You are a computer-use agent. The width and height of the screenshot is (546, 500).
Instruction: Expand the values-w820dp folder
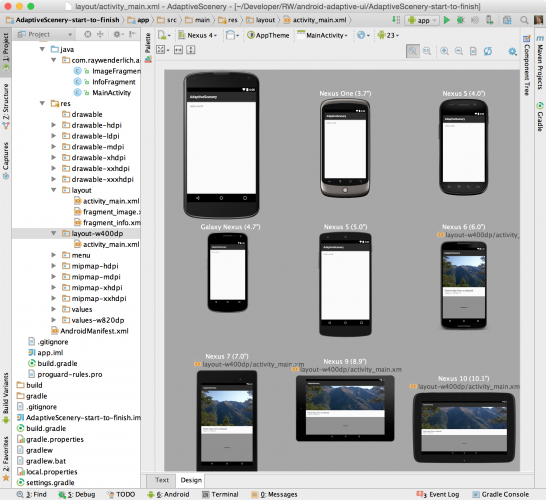point(53,320)
